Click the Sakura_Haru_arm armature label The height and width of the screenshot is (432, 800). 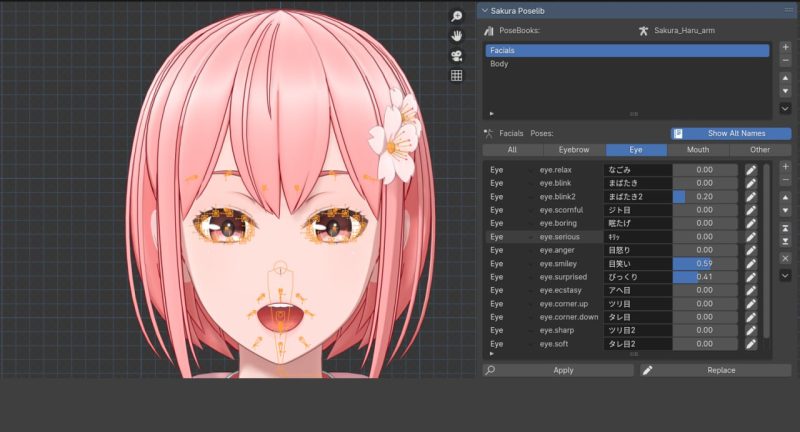point(684,31)
